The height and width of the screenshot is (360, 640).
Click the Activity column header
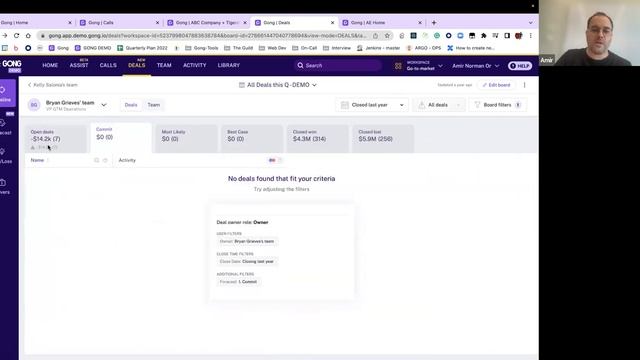(127, 160)
